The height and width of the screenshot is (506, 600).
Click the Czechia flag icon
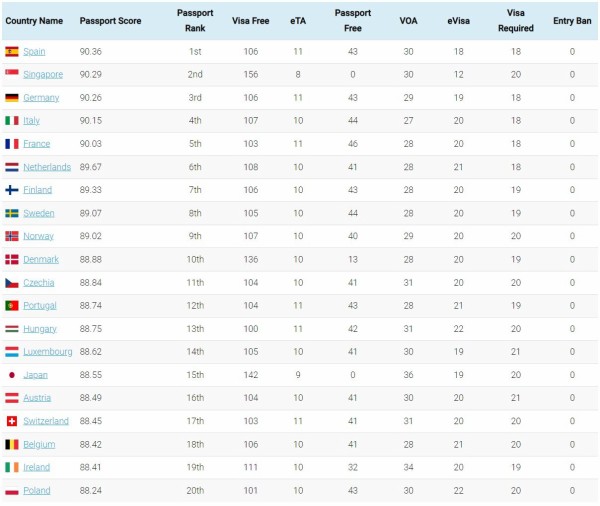pyautogui.click(x=12, y=283)
